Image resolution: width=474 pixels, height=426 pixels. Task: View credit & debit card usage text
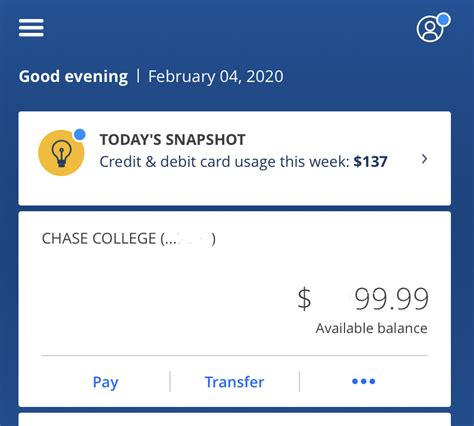(x=224, y=162)
